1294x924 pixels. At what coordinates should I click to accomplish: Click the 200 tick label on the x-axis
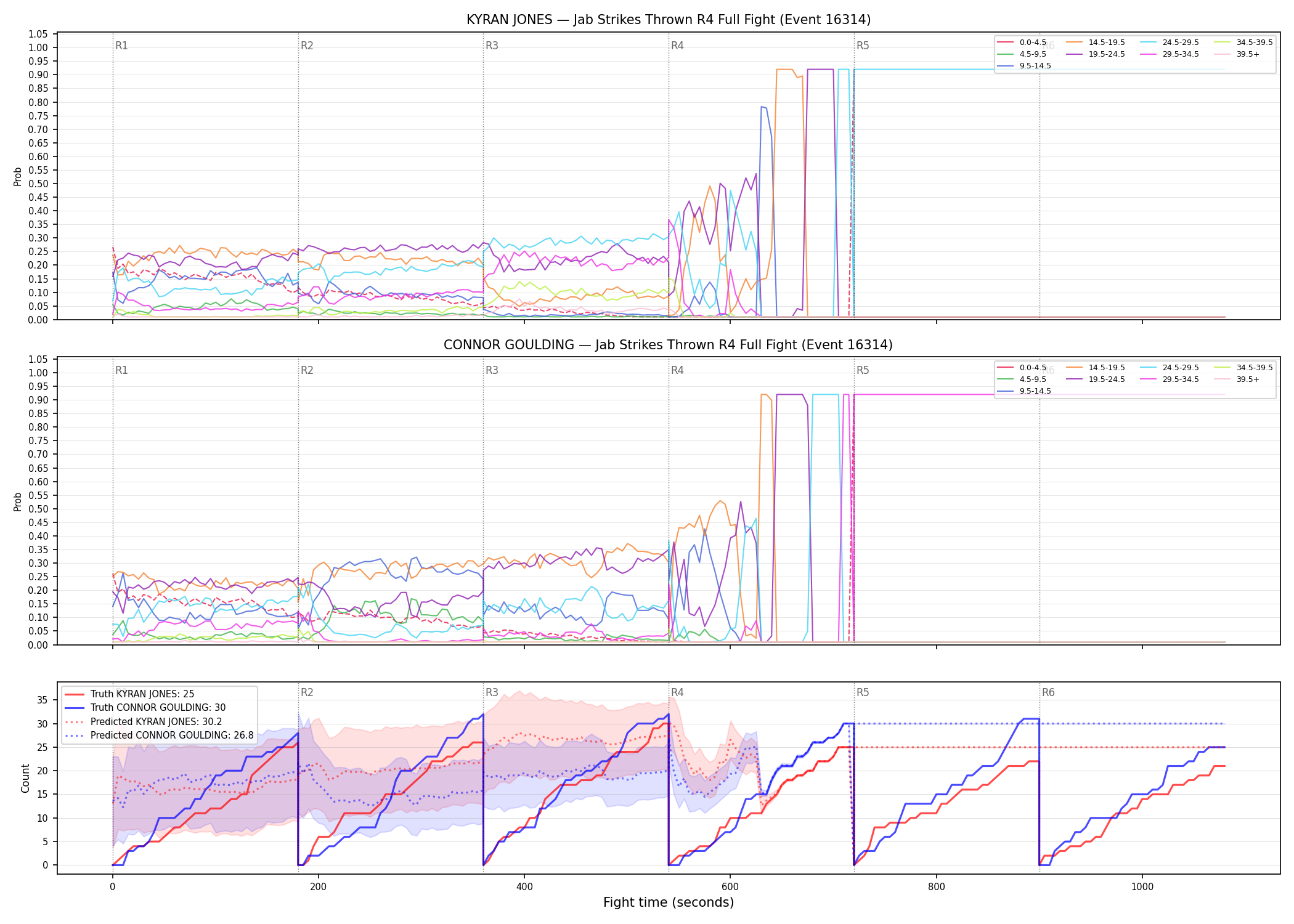[319, 887]
